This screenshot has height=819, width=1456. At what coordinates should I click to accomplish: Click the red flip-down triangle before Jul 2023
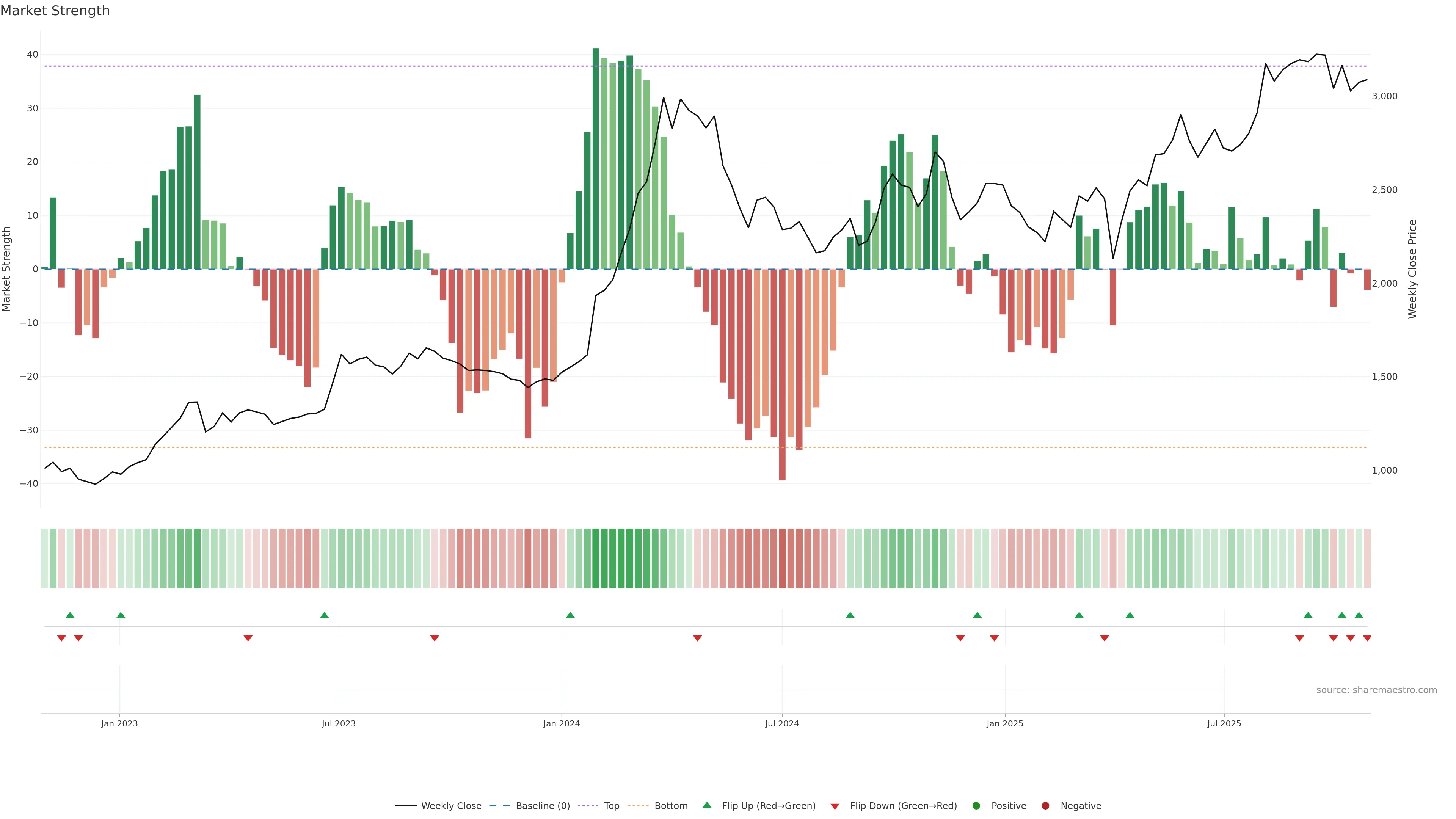248,638
